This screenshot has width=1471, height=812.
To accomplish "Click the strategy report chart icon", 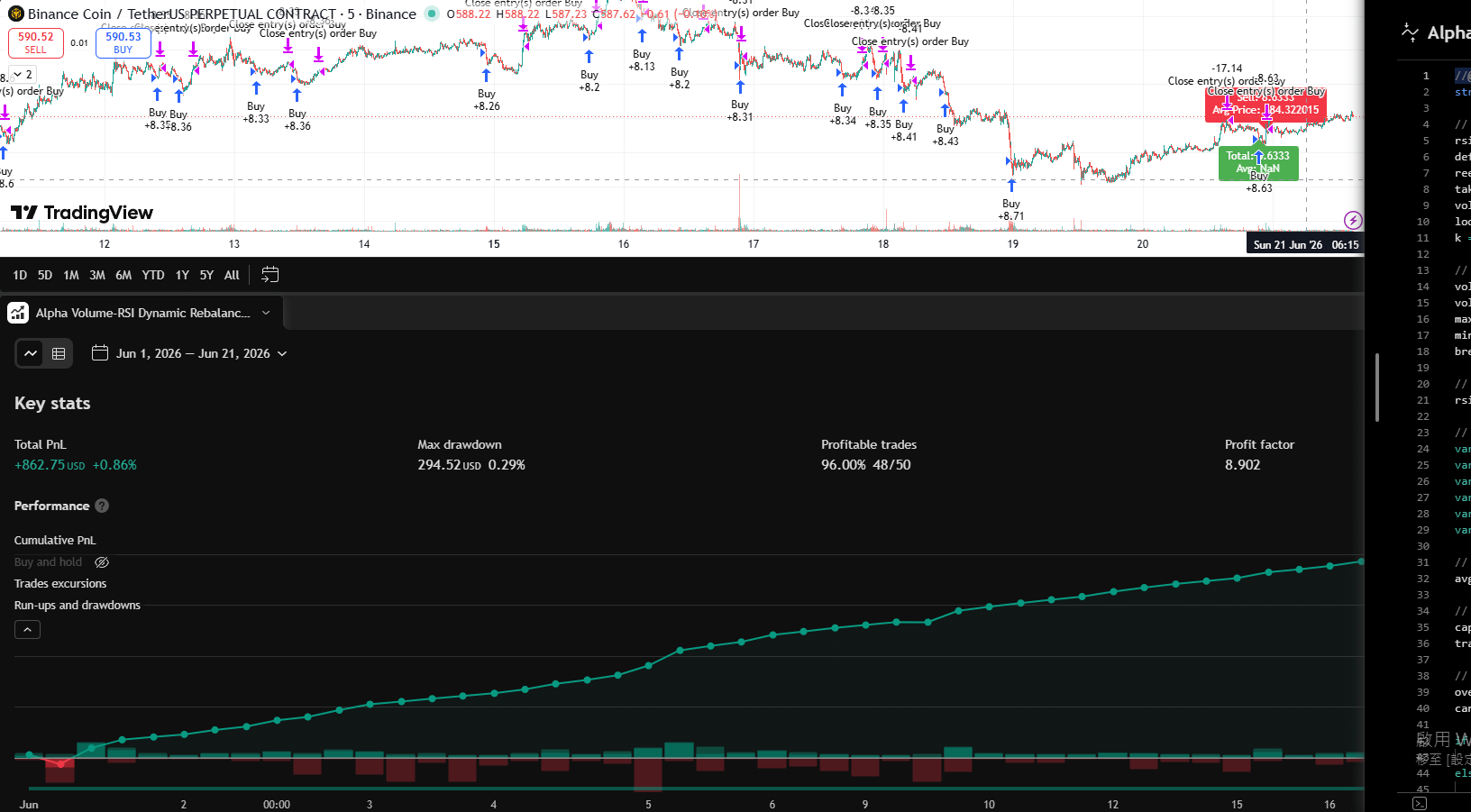I will click(x=18, y=313).
